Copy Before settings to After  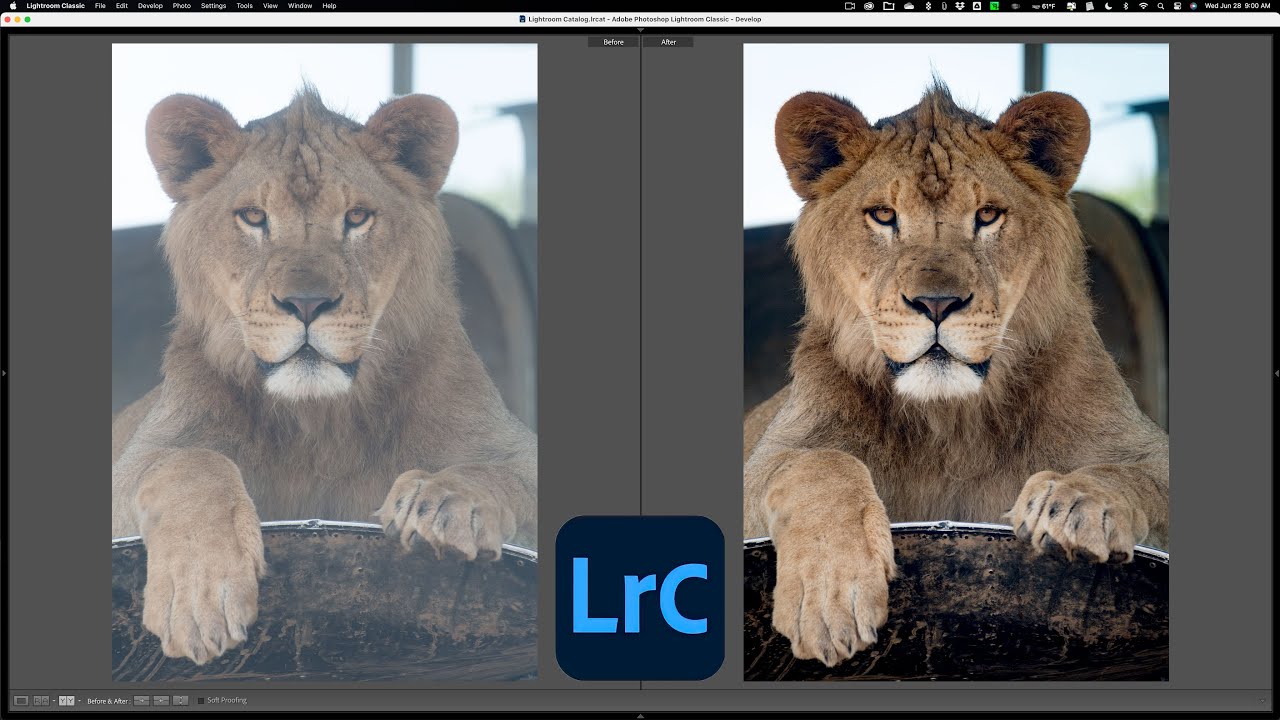click(x=142, y=700)
